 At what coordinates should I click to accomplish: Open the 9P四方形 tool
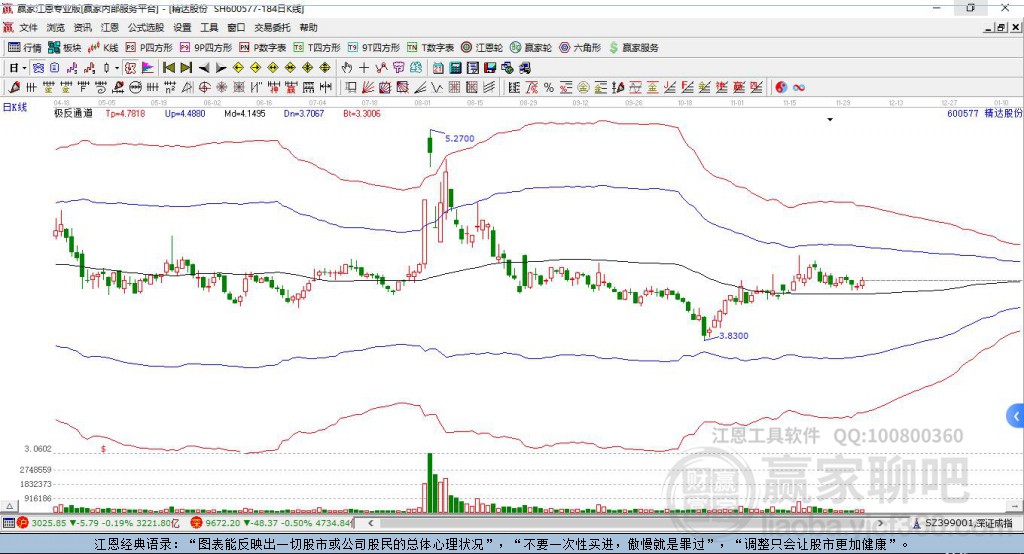pos(206,48)
